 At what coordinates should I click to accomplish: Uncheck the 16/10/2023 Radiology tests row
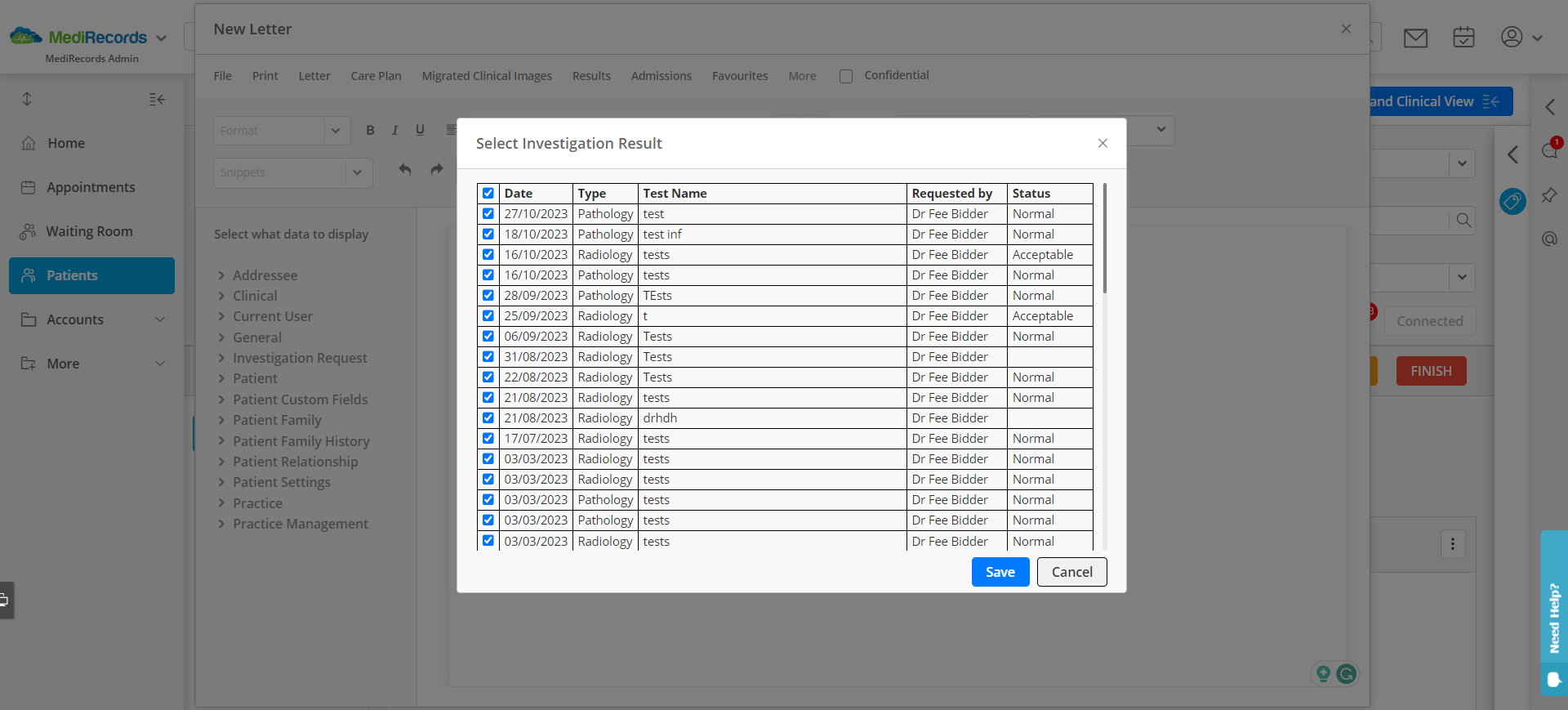click(x=488, y=255)
